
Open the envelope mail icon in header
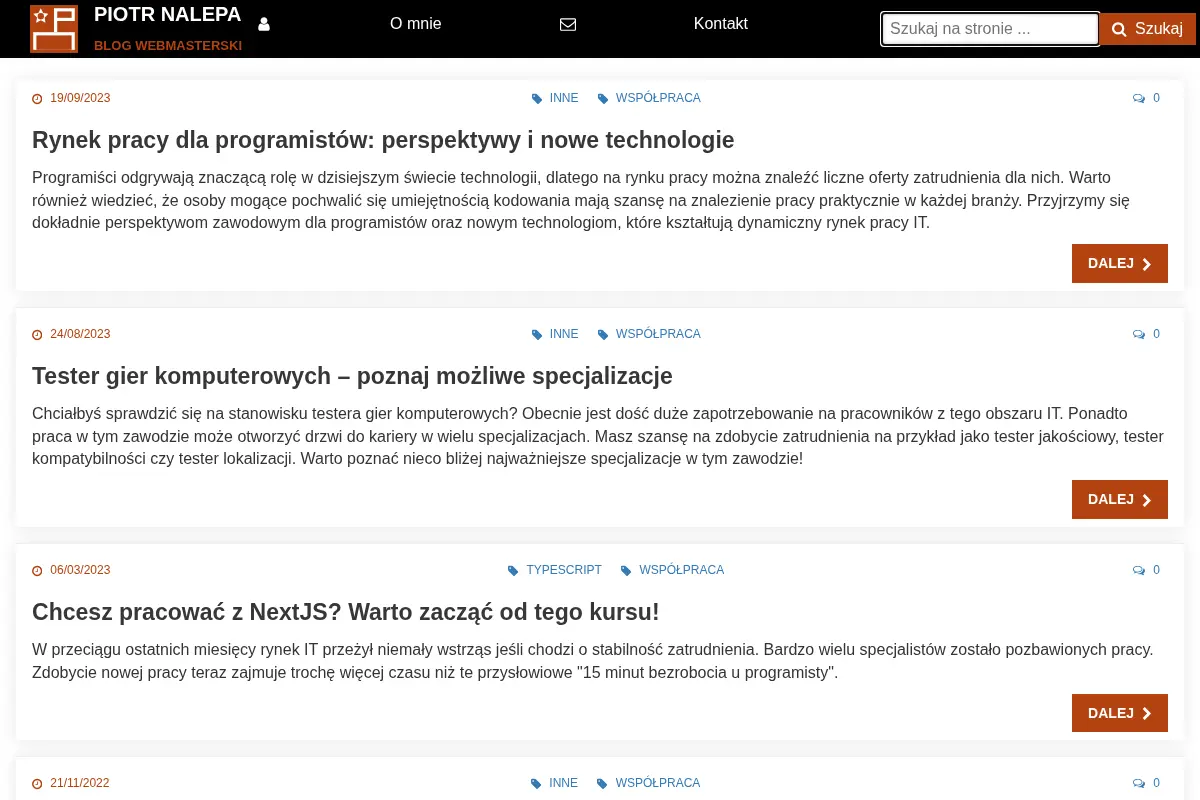[x=568, y=24]
